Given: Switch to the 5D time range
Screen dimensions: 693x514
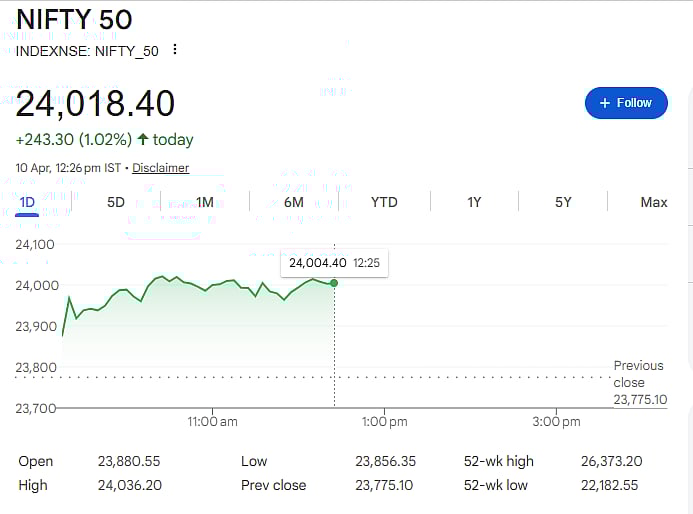Looking at the screenshot, I should coord(116,202).
